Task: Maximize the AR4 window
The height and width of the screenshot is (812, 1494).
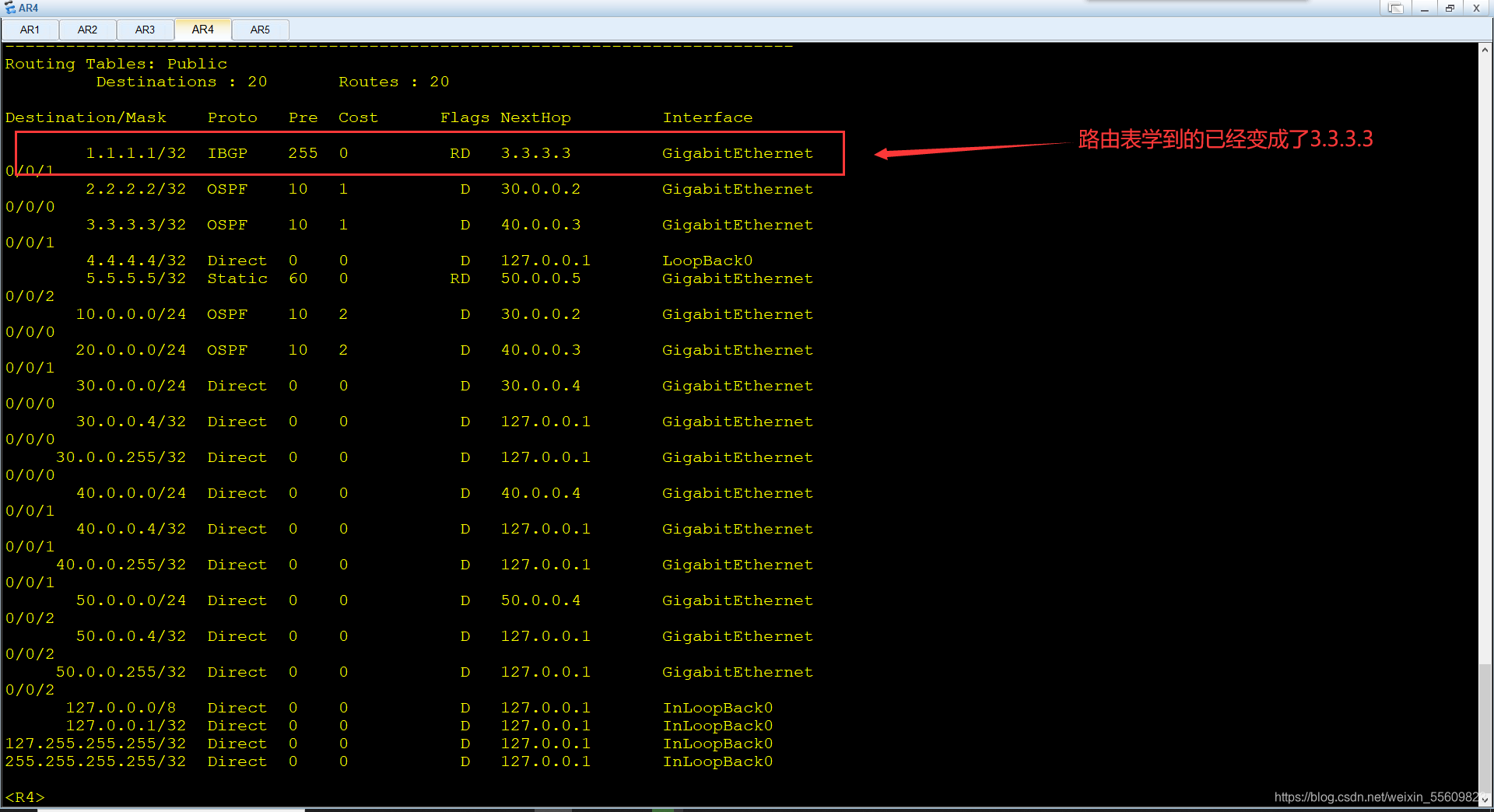Action: (x=1450, y=8)
